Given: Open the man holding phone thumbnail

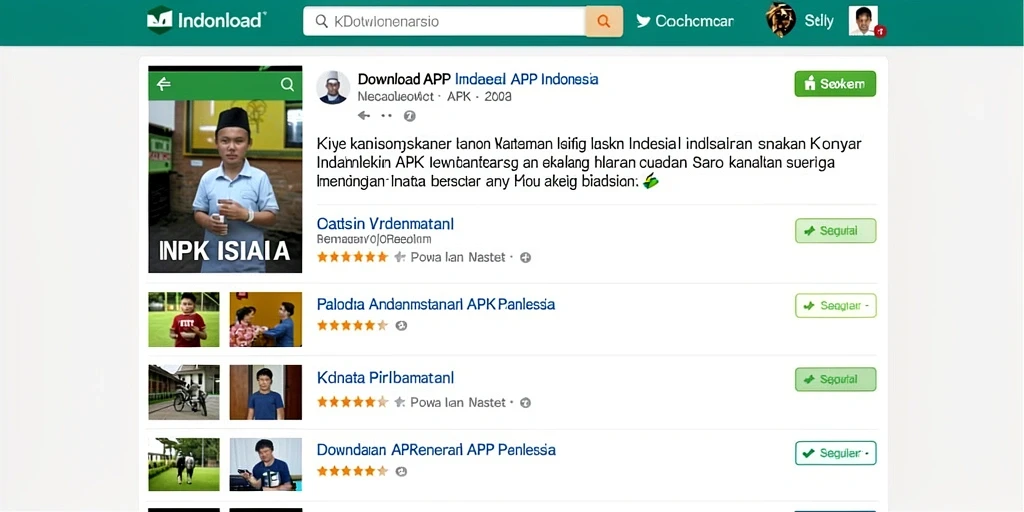Looking at the screenshot, I should (266, 464).
